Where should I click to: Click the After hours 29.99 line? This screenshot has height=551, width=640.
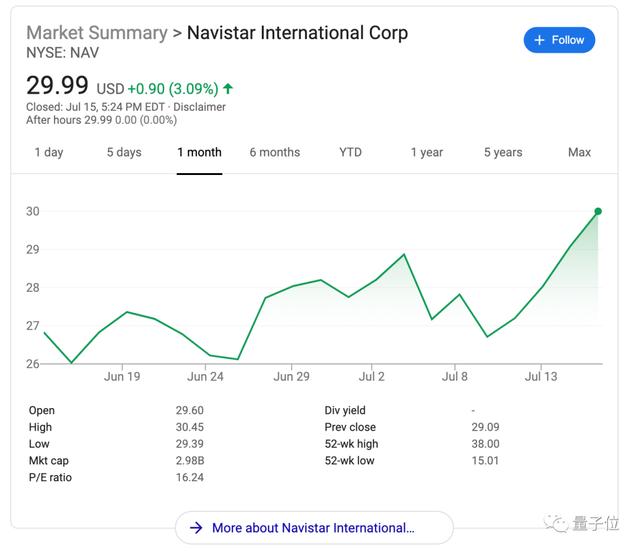(x=101, y=120)
